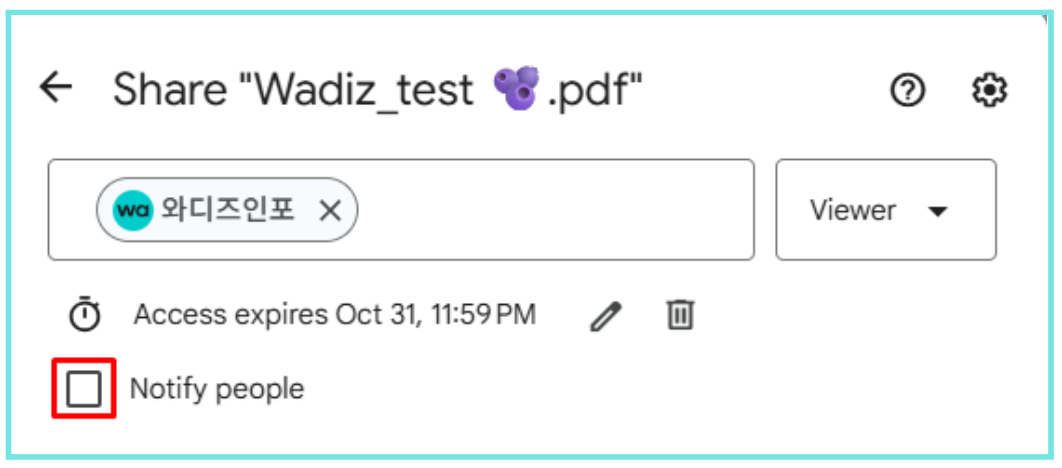Open the help question mark icon
This screenshot has height=468, width=1062.
(907, 90)
